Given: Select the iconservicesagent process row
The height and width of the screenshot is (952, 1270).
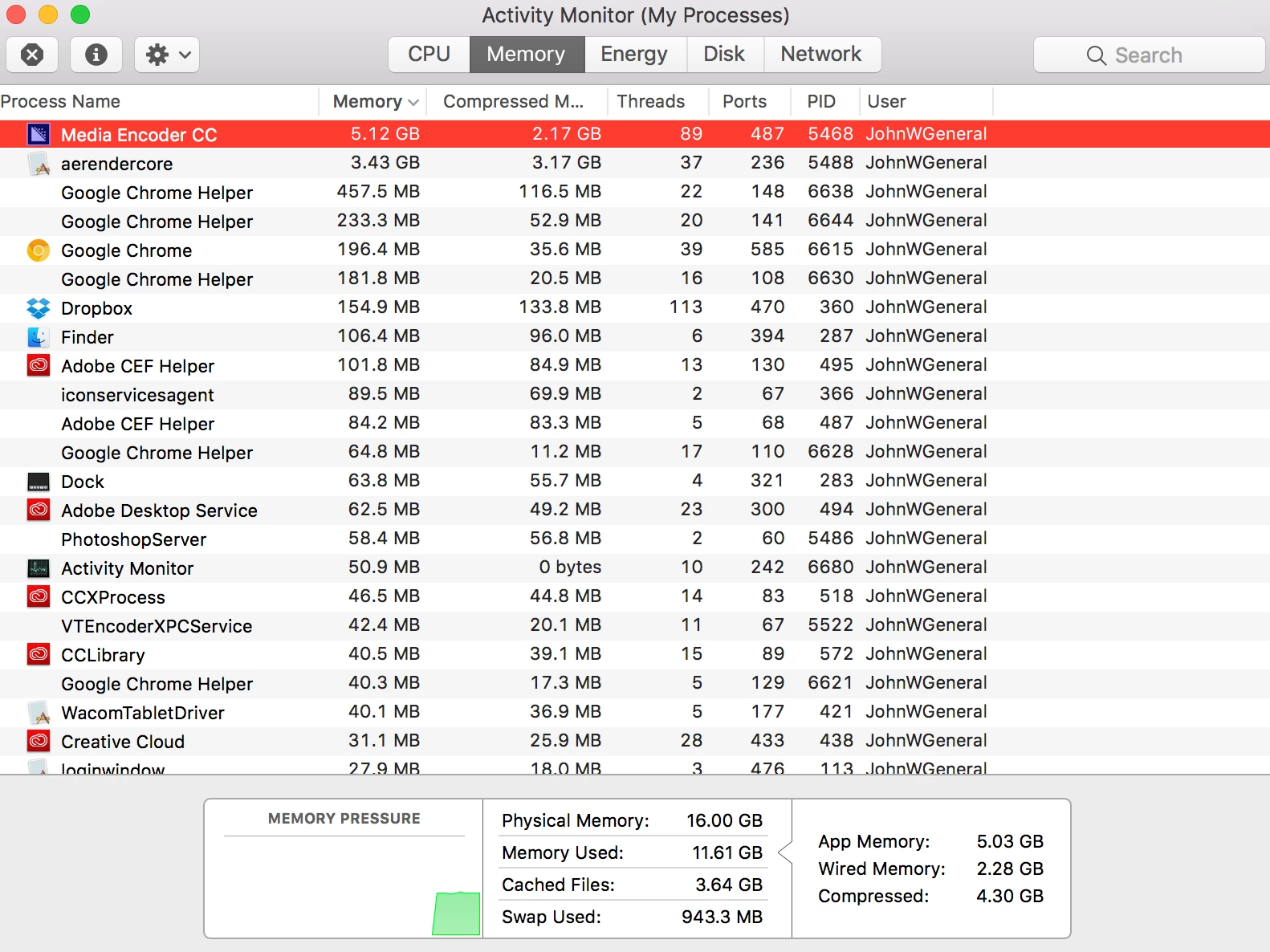Looking at the screenshot, I should pos(635,395).
